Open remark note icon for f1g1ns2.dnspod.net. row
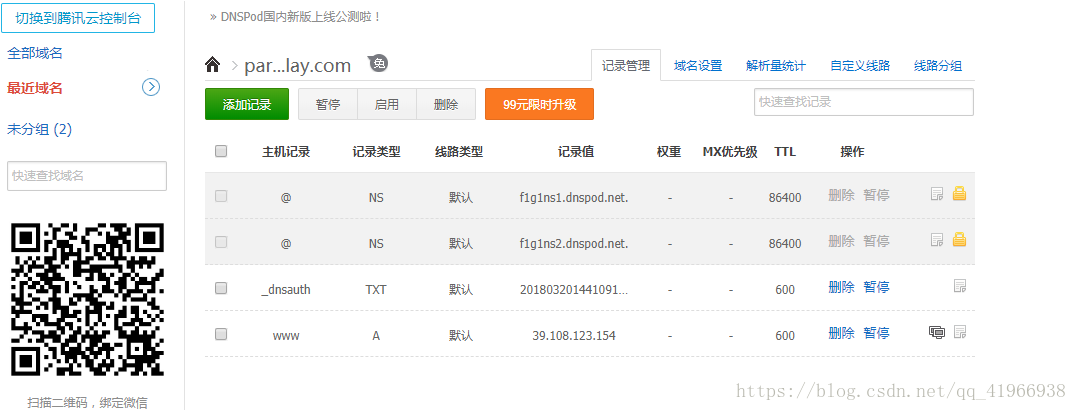Screen dimensions: 1077x410 937,240
